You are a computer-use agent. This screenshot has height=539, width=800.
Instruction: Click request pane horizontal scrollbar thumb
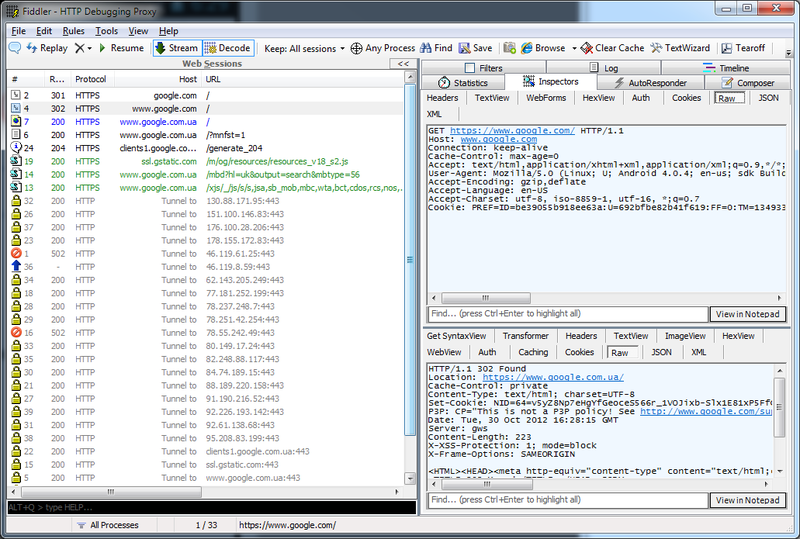click(486, 298)
